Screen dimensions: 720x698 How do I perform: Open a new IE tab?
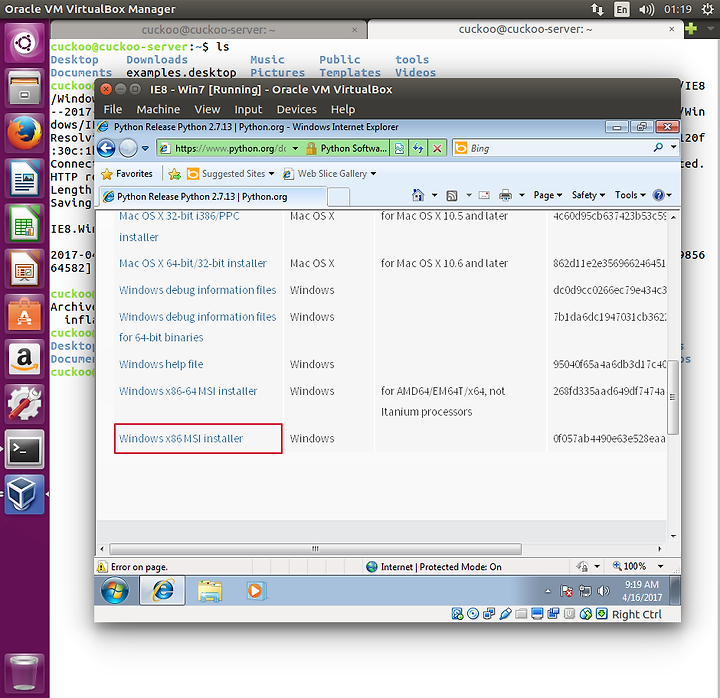[x=339, y=197]
